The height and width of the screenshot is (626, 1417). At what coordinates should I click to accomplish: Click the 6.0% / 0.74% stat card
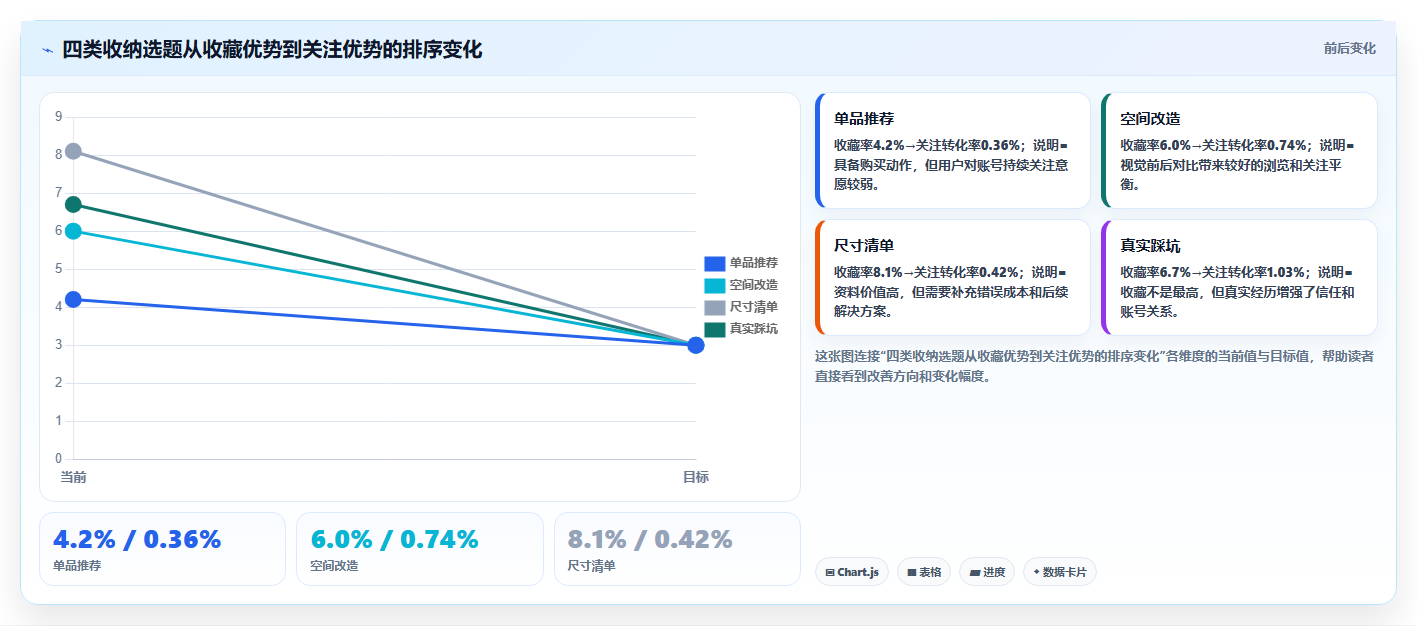[420, 549]
